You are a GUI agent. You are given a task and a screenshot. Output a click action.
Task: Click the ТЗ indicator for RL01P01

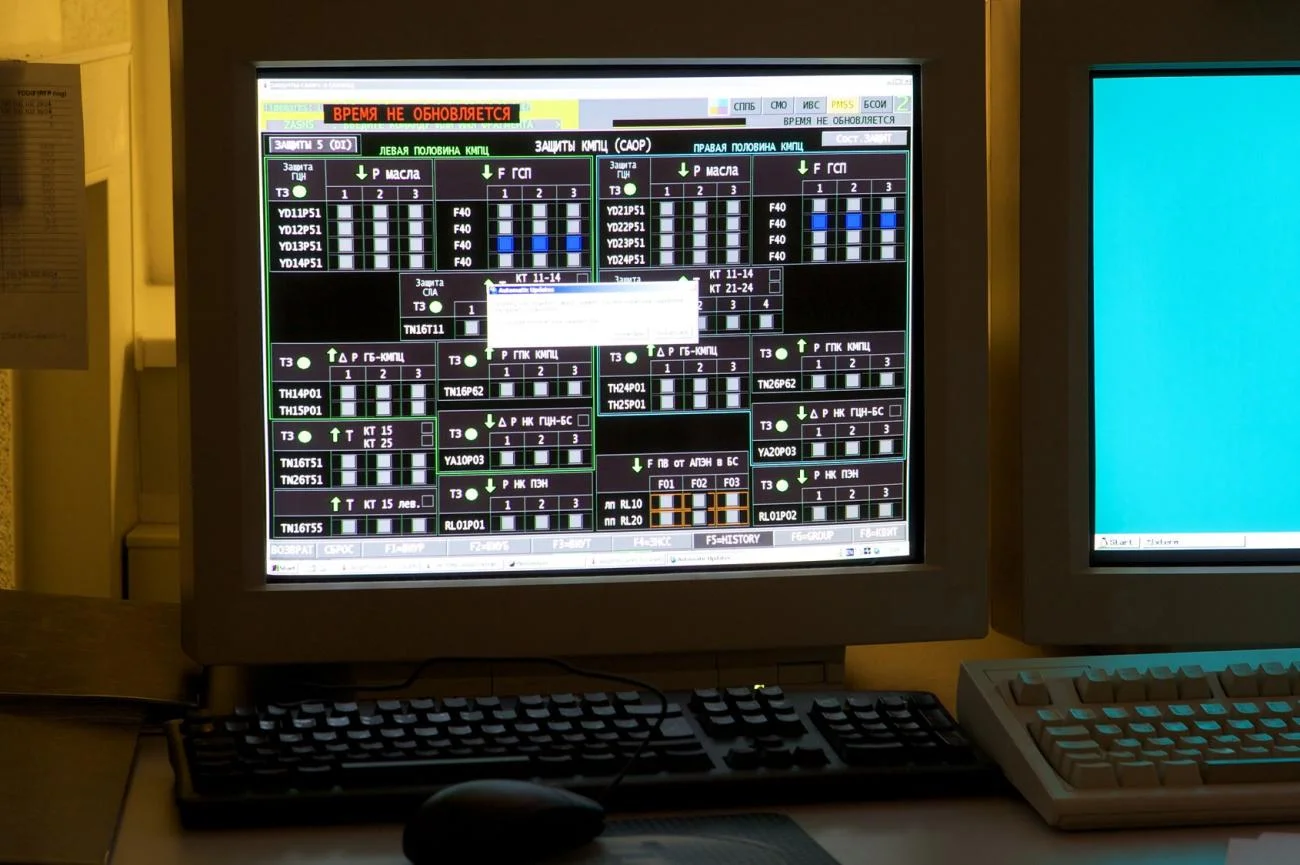[x=470, y=494]
